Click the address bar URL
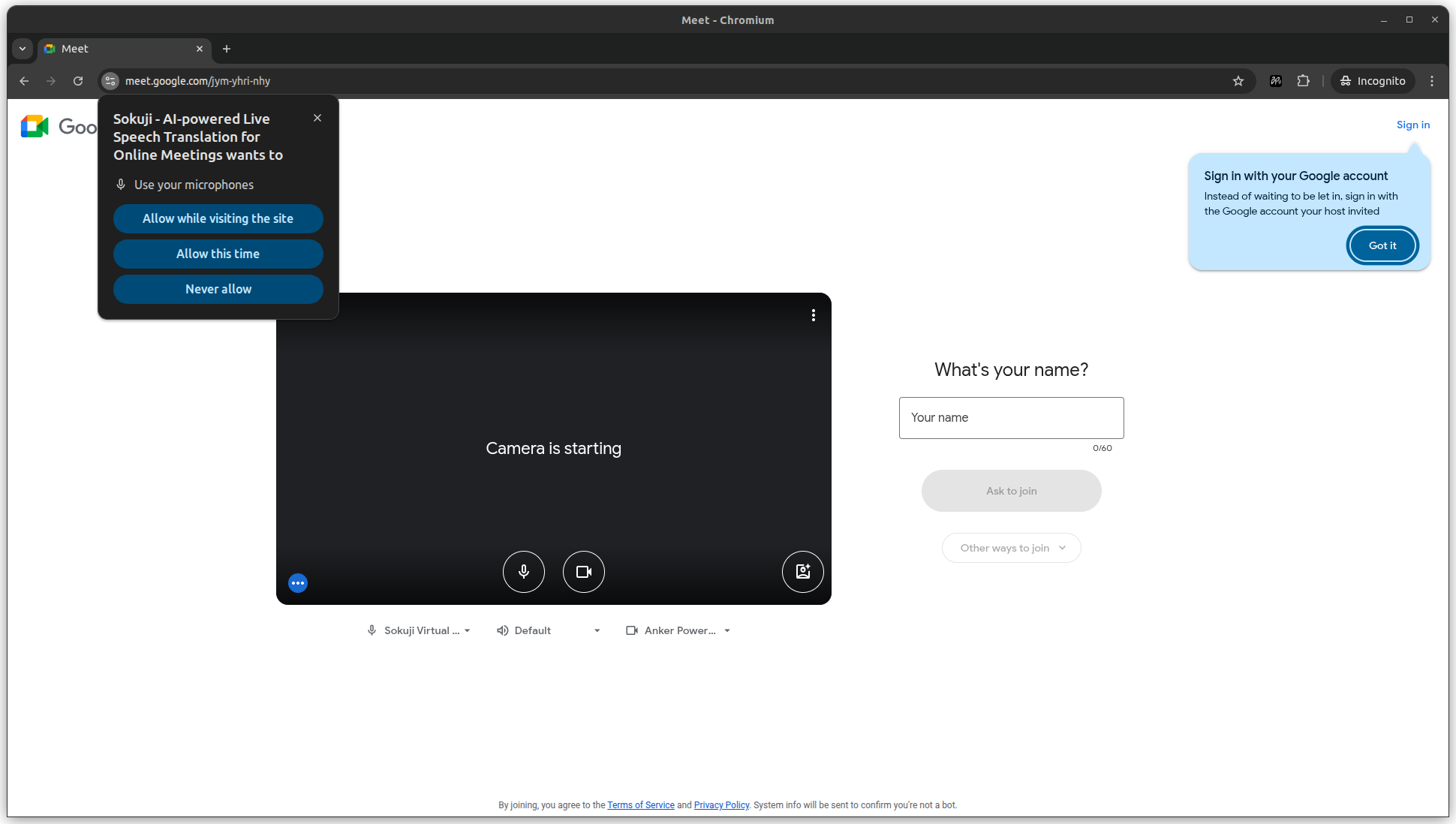This screenshot has width=1456, height=824. (x=197, y=81)
